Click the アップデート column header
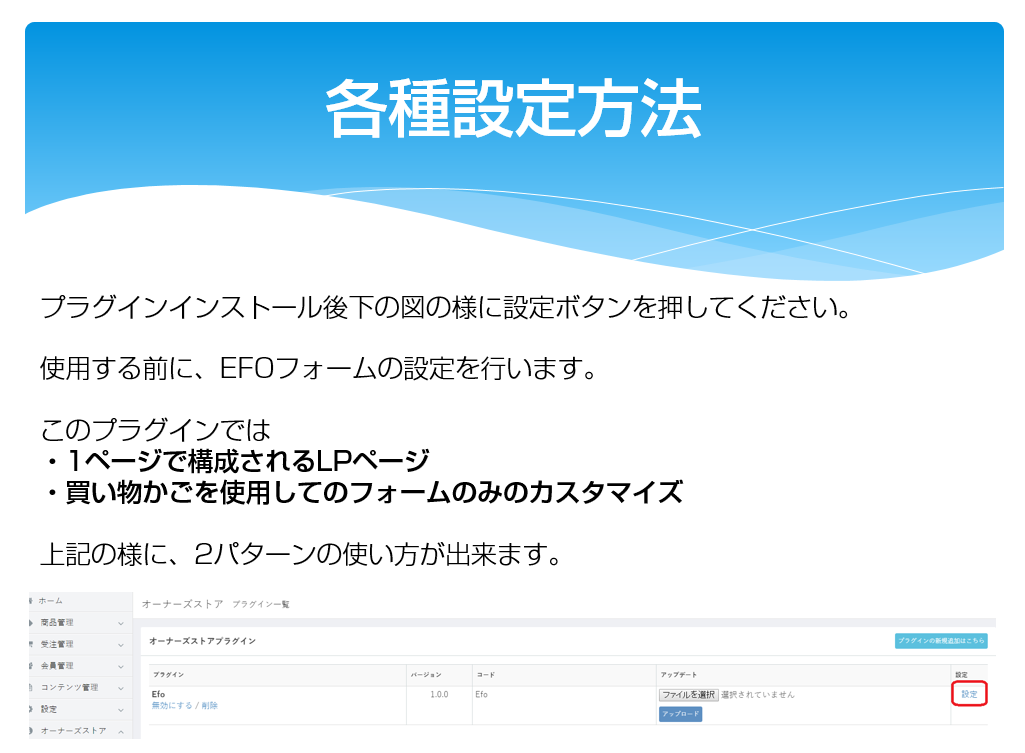Image resolution: width=1025 pixels, height=753 pixels. [679, 675]
